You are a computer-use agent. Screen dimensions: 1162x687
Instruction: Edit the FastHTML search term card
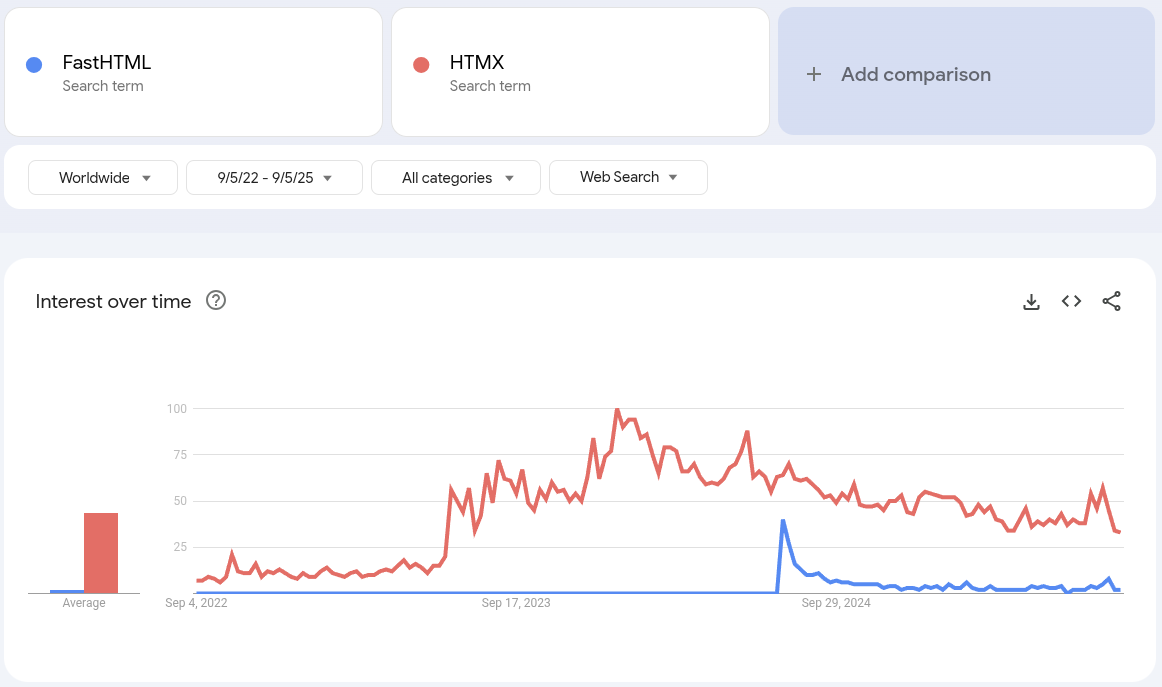[x=193, y=72]
